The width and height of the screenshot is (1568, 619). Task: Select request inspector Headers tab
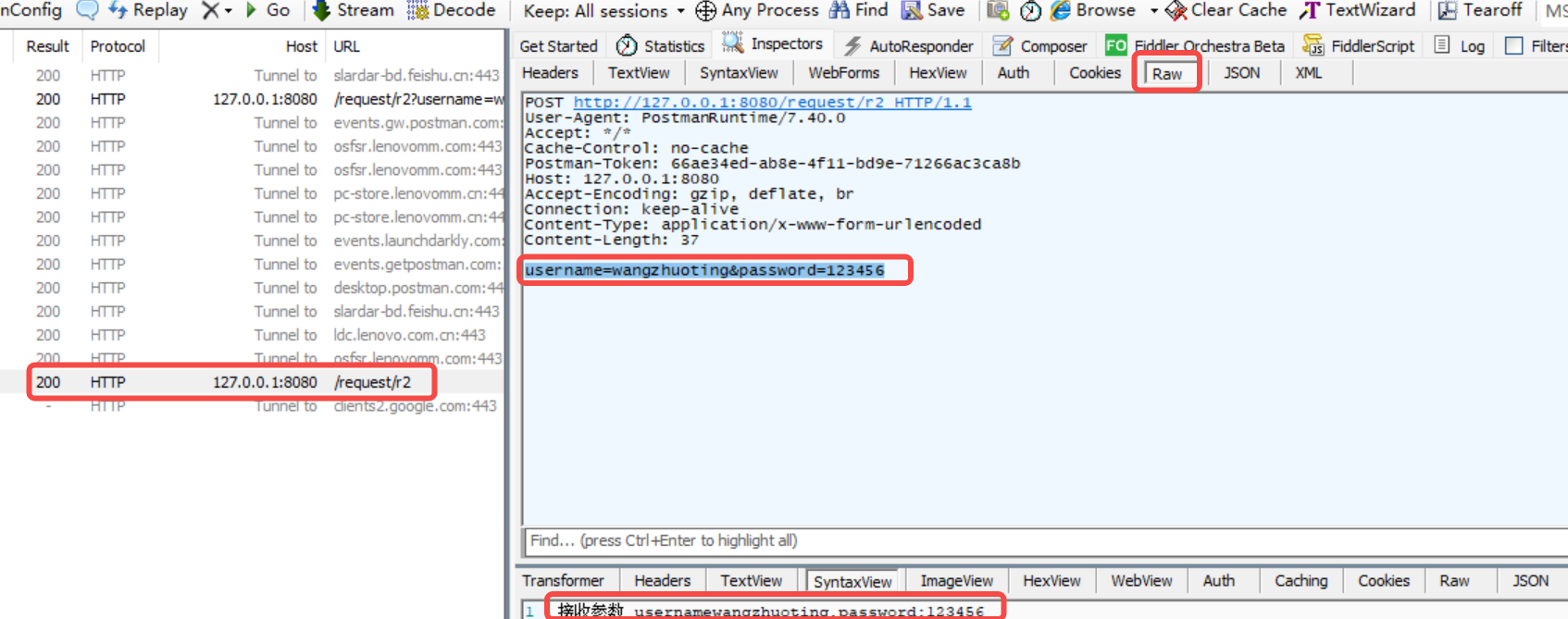pyautogui.click(x=550, y=72)
